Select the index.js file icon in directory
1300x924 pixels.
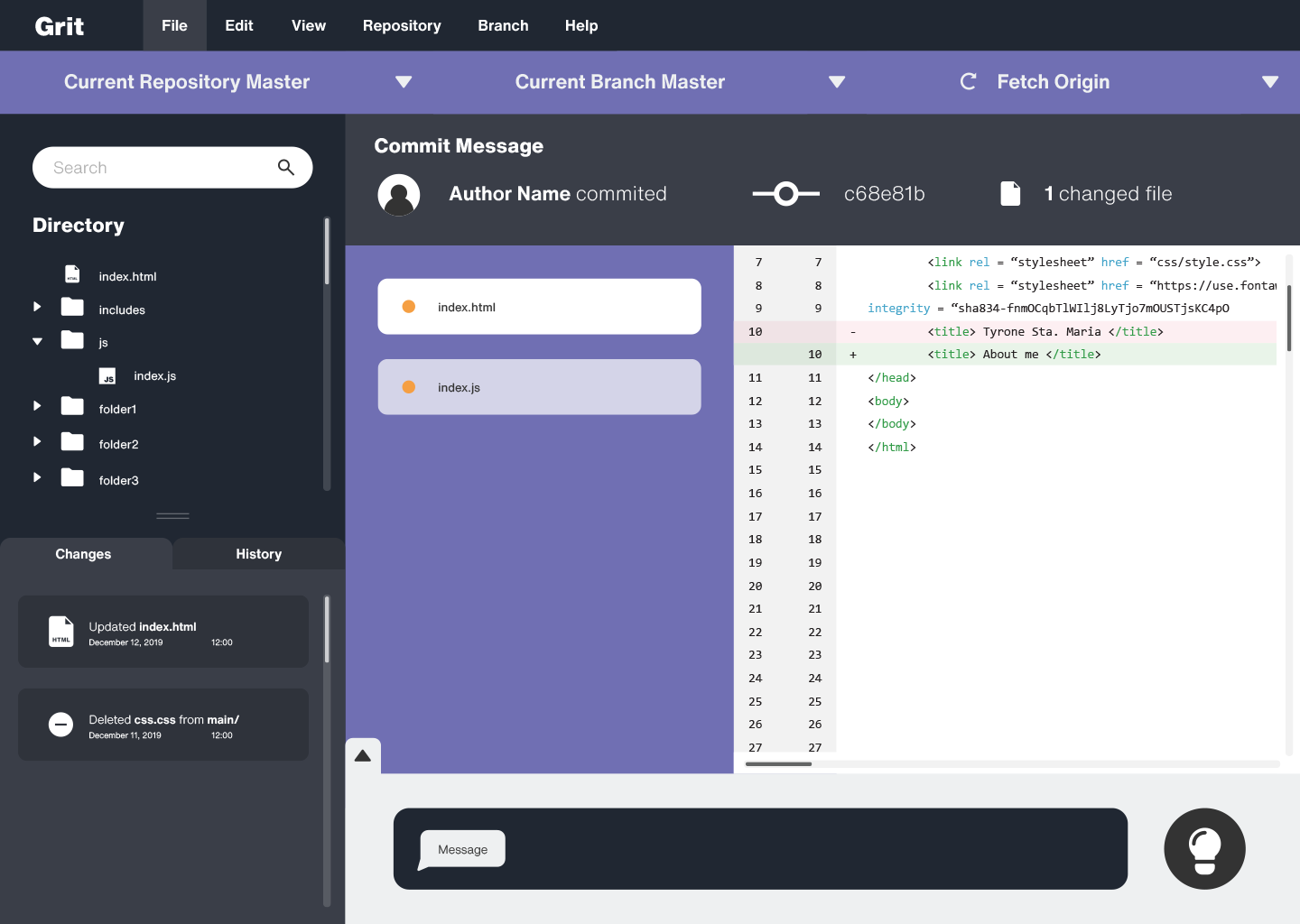(x=107, y=376)
